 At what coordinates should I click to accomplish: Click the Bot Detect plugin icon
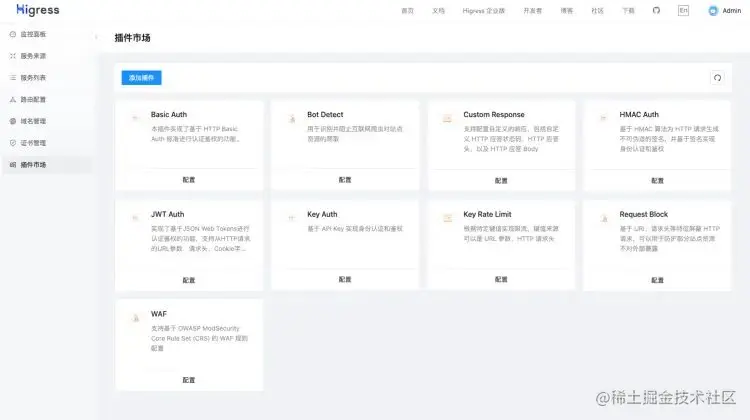click(x=292, y=119)
